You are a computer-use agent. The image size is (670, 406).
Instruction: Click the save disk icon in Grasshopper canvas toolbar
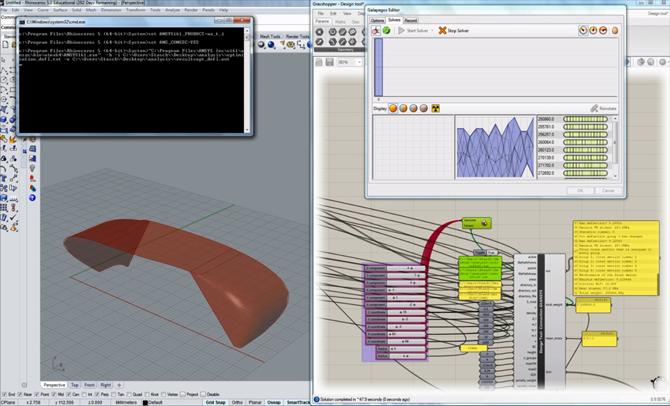[x=329, y=62]
